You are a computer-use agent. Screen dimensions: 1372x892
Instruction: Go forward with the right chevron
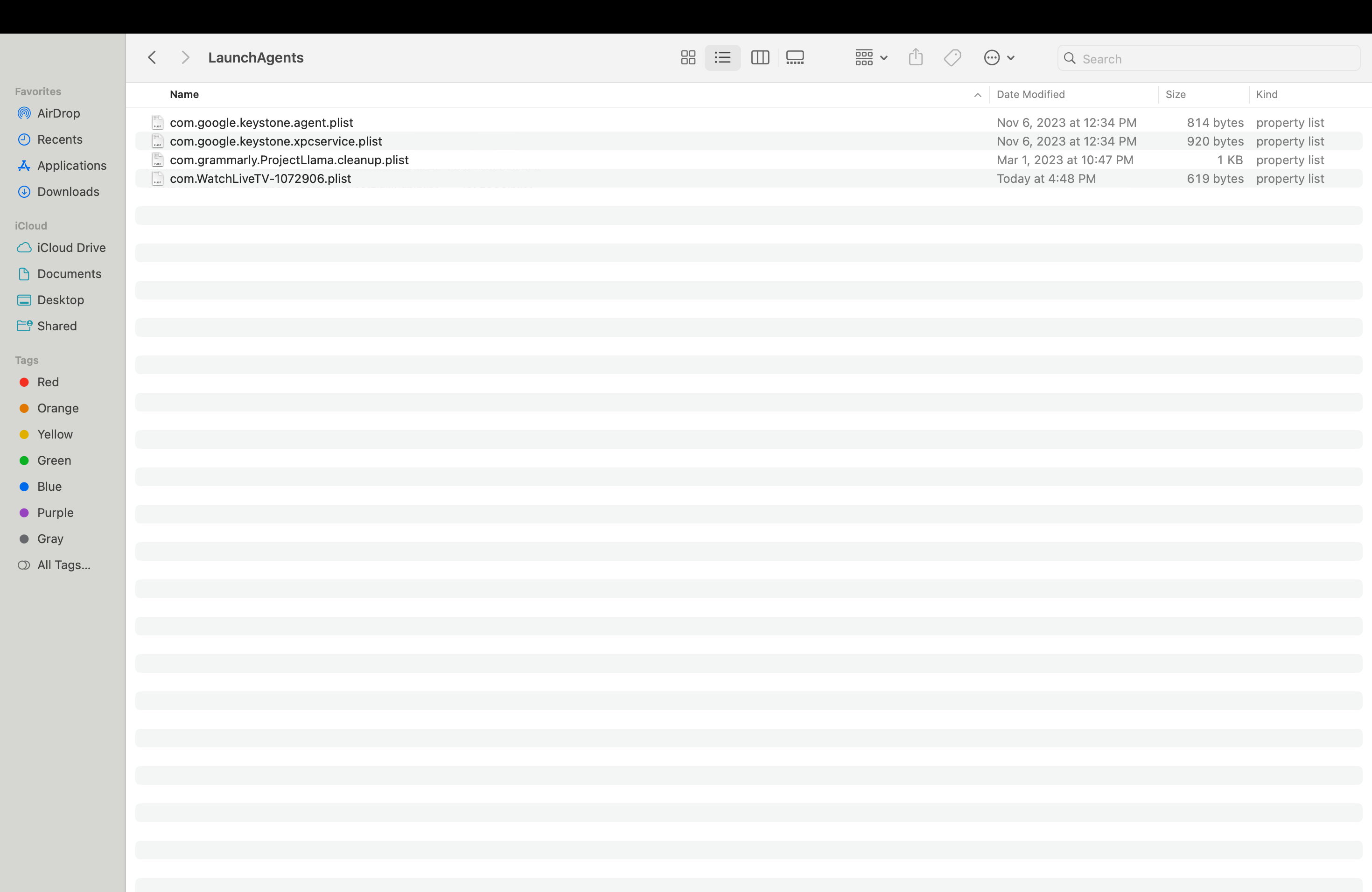coord(185,58)
